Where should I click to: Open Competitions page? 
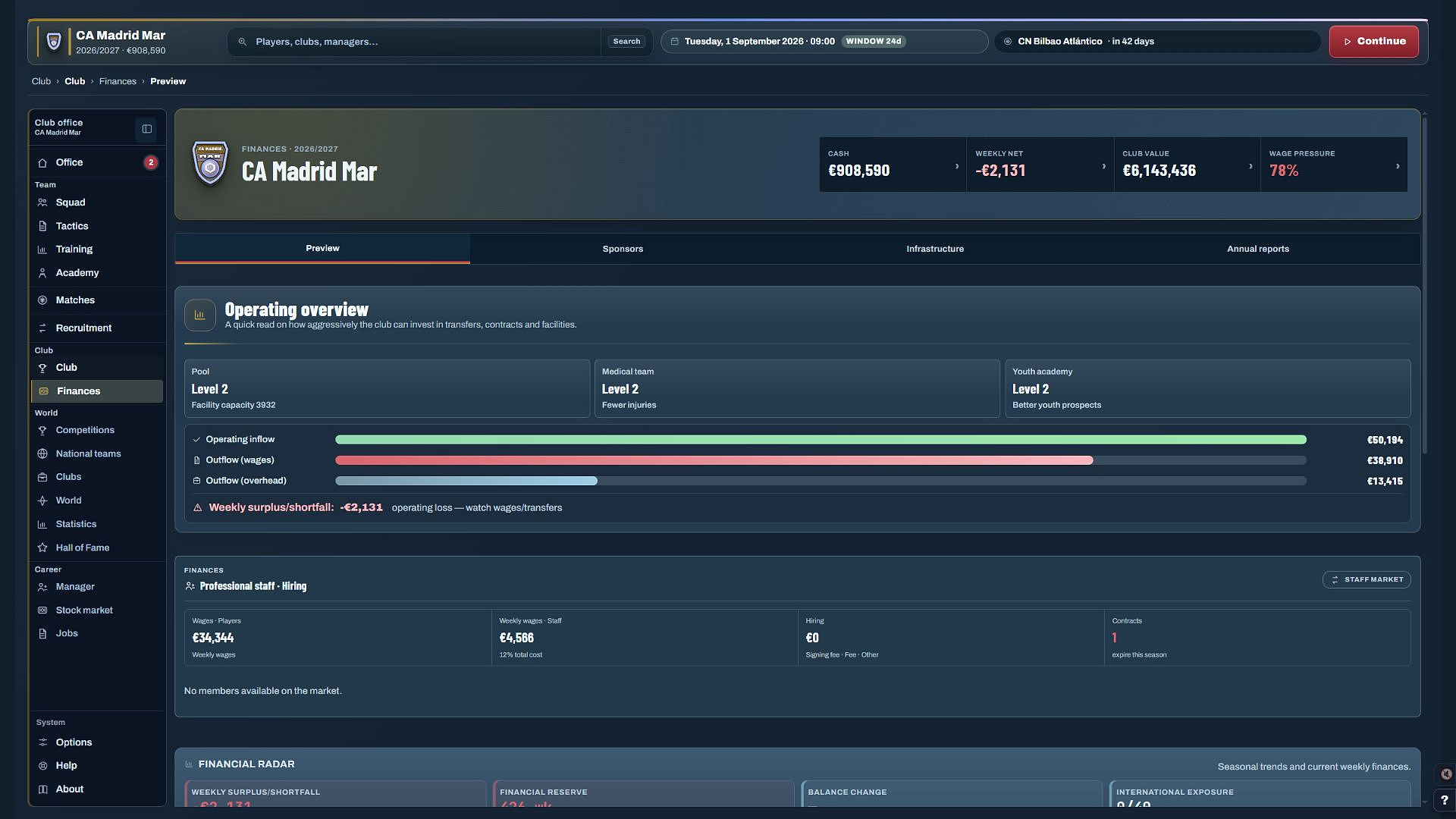[x=97, y=430]
